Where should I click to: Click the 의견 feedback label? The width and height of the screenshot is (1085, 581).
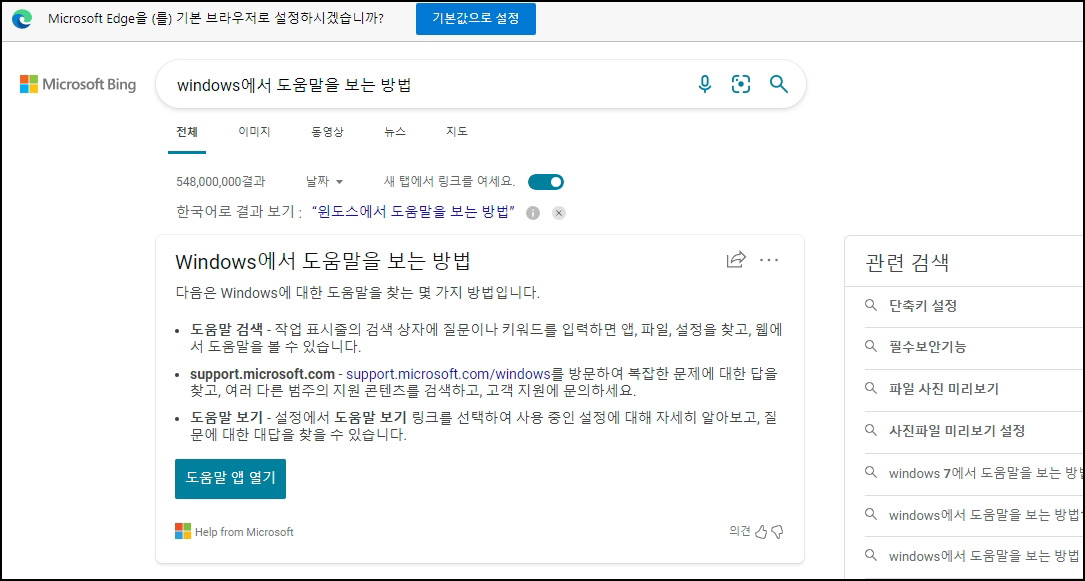[x=740, y=531]
